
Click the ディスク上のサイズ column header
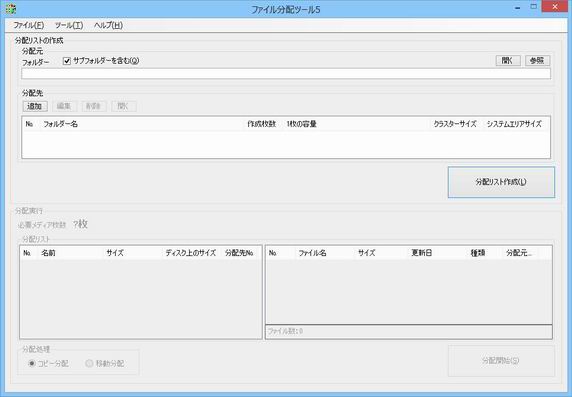(x=191, y=253)
